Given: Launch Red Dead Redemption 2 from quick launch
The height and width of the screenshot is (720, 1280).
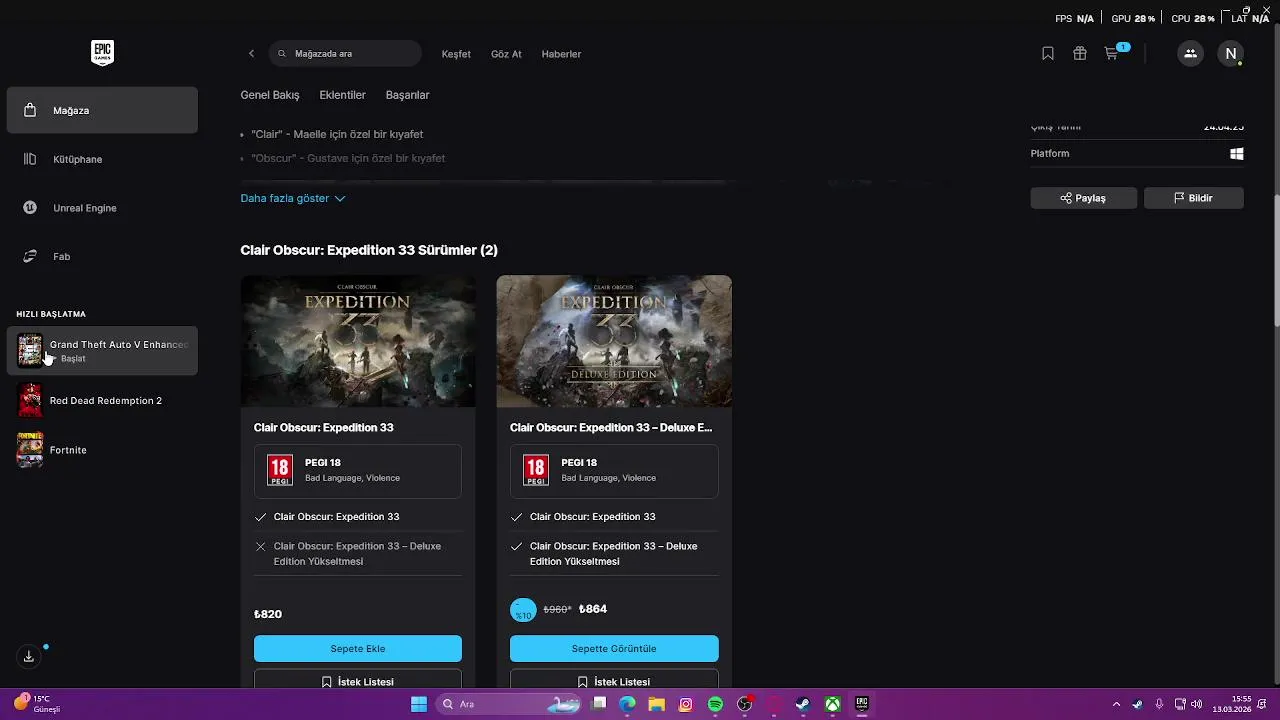Looking at the screenshot, I should point(102,401).
